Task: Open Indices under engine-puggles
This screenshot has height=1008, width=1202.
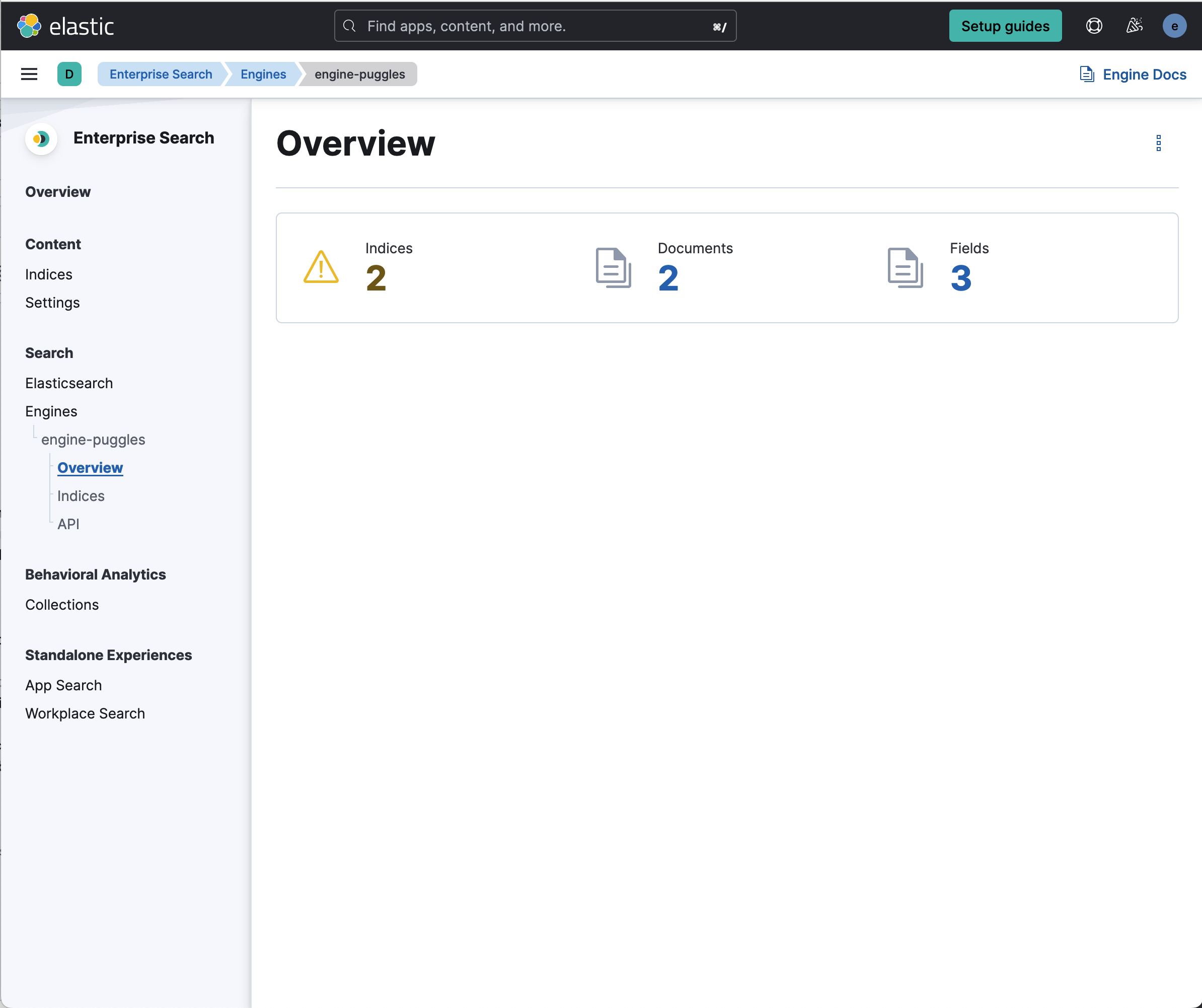Action: [81, 496]
